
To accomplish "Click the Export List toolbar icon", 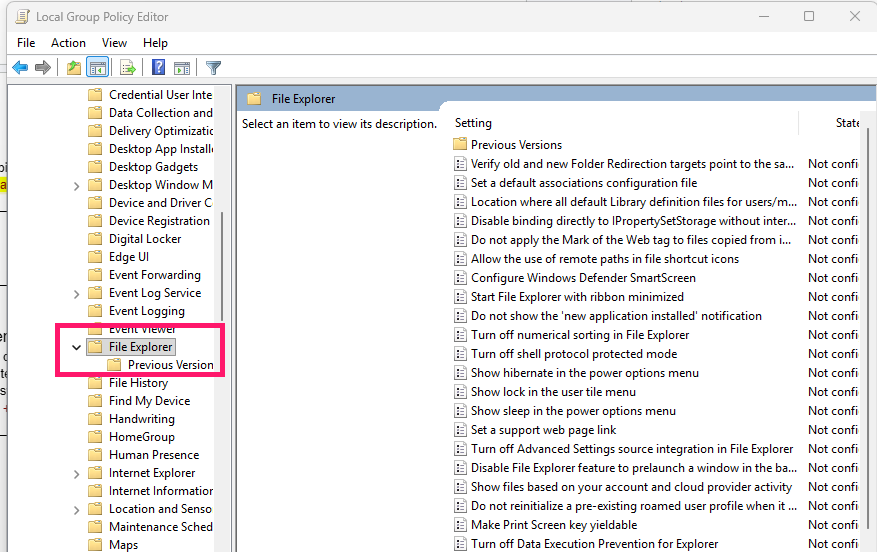I will pyautogui.click(x=128, y=68).
